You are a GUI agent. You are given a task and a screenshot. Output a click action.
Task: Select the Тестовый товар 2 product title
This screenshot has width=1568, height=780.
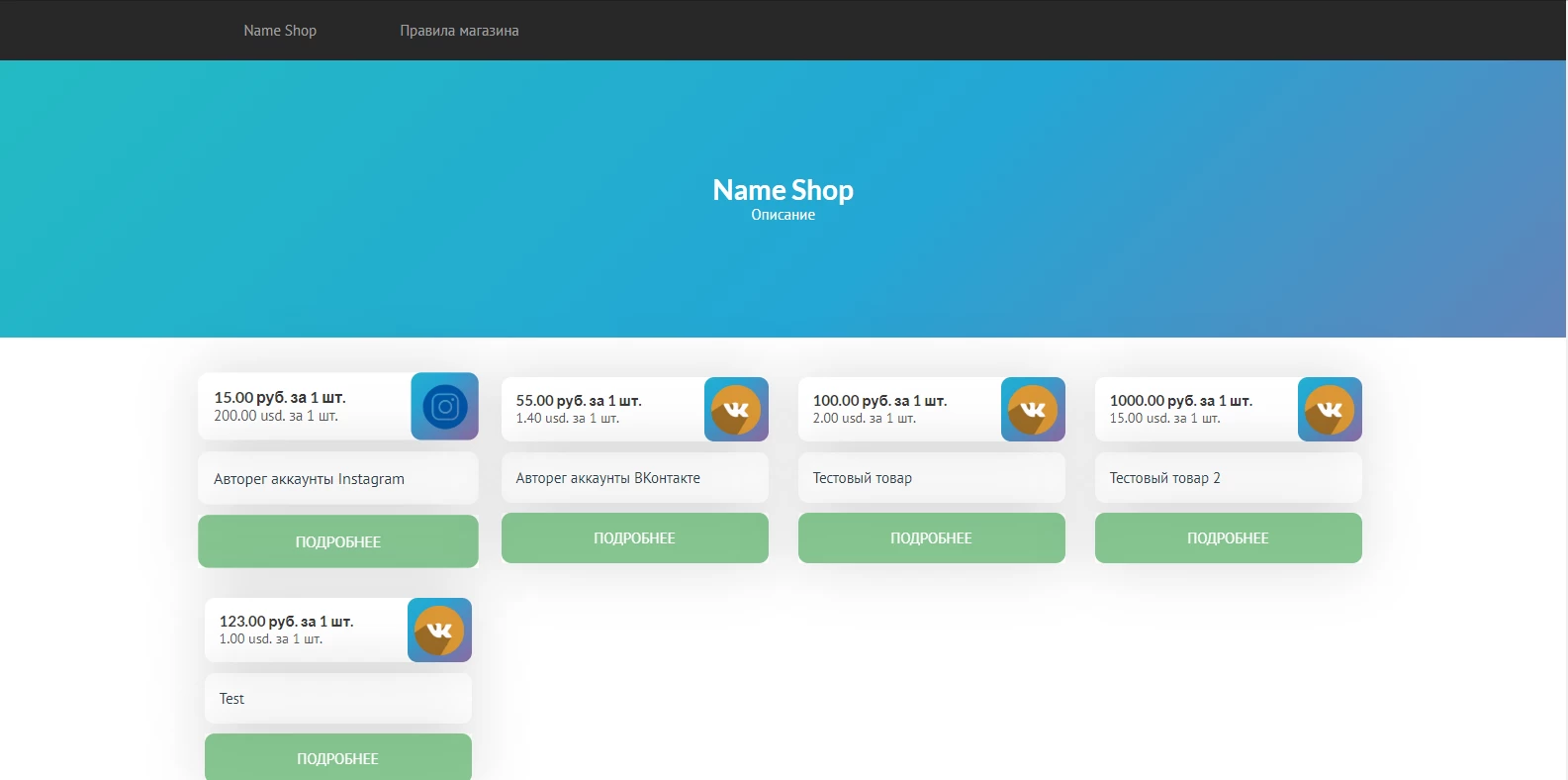coord(1164,478)
